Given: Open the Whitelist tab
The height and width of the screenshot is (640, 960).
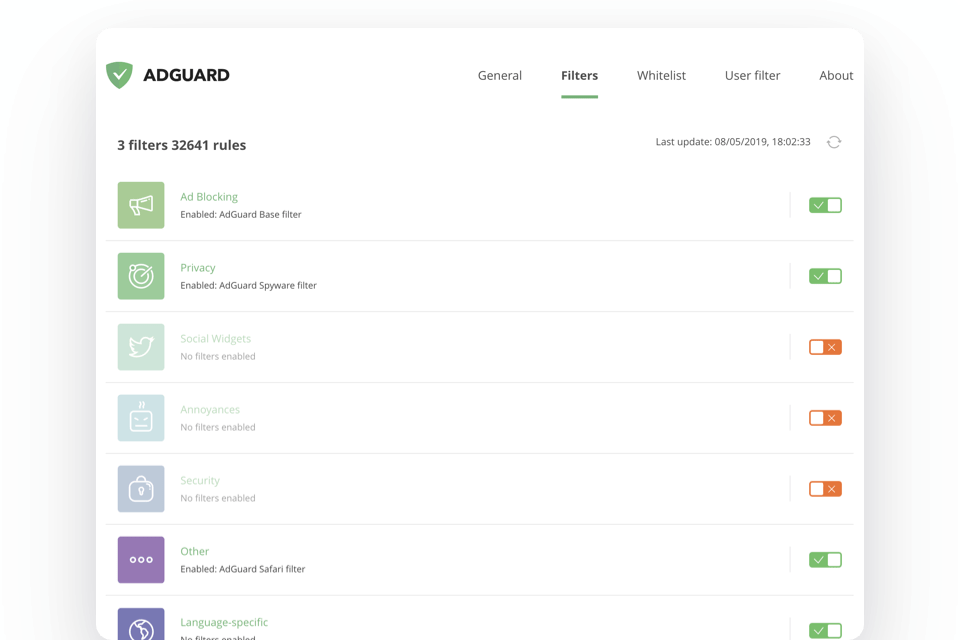Looking at the screenshot, I should (x=661, y=75).
